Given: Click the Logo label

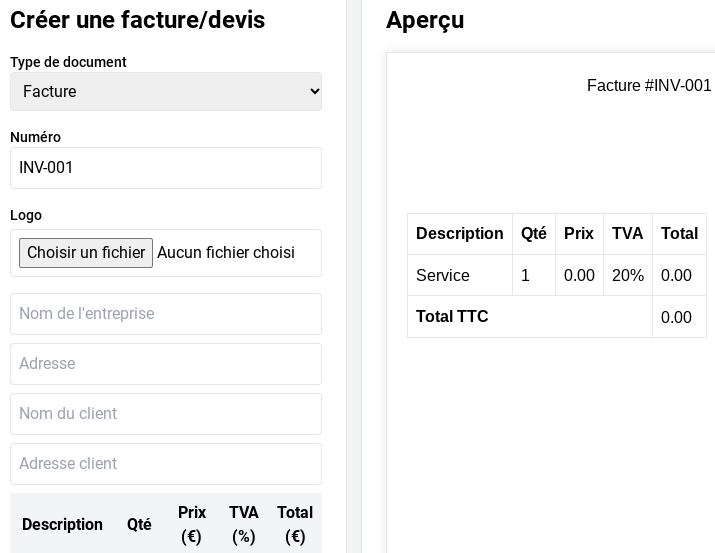Looking at the screenshot, I should tap(26, 215).
